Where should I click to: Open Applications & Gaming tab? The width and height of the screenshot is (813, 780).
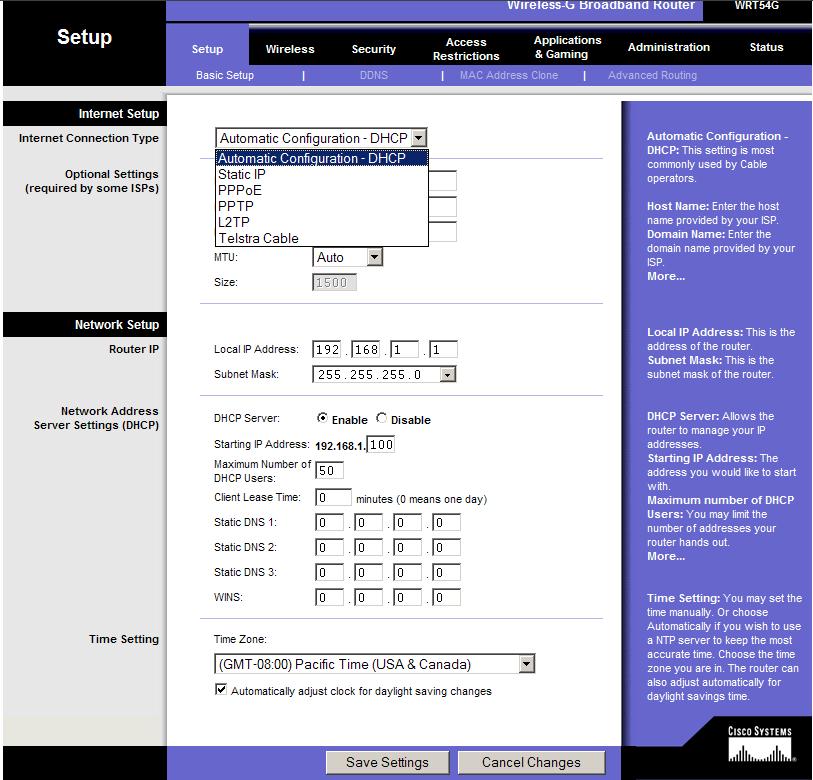point(567,47)
